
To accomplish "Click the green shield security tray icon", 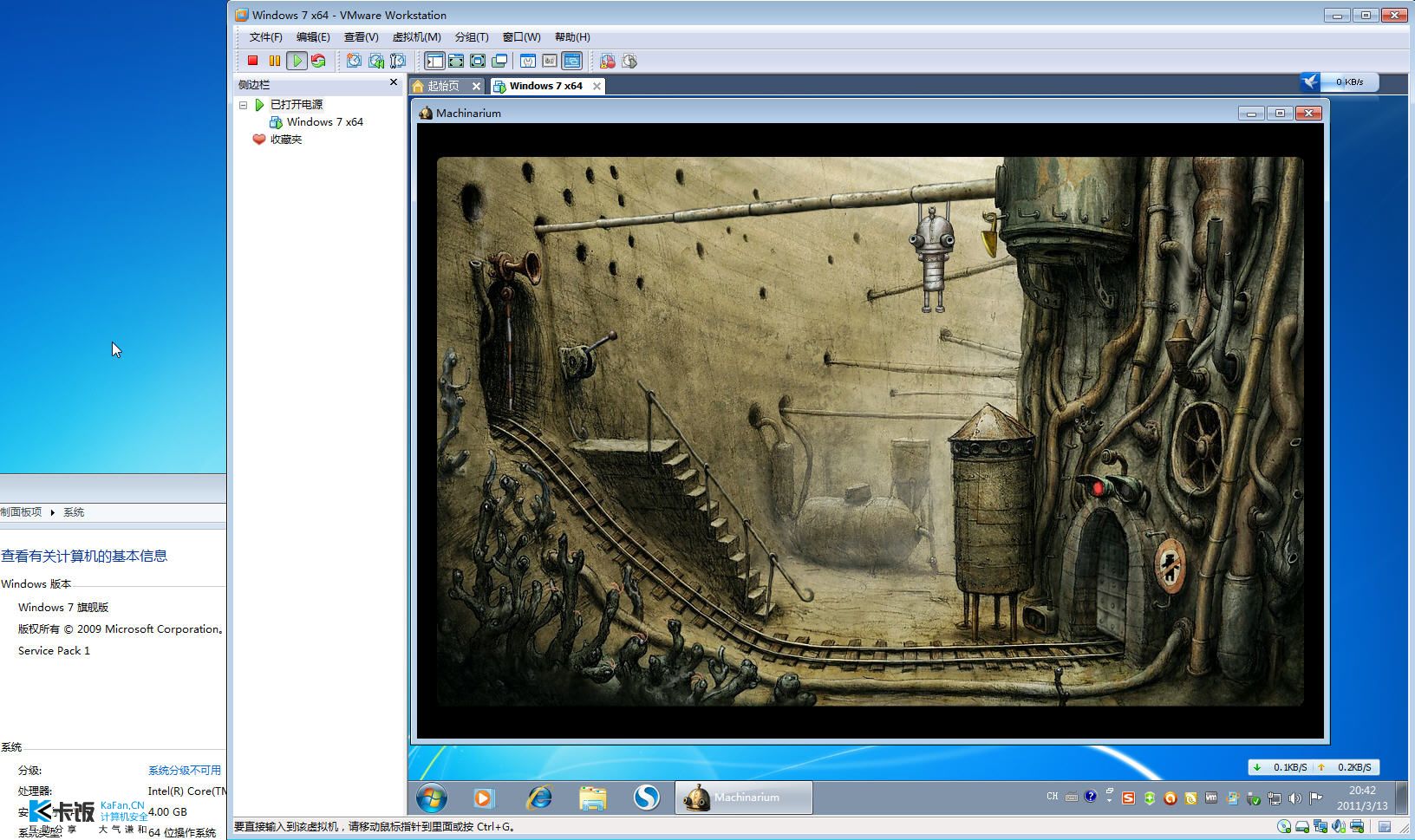I will 1149,798.
